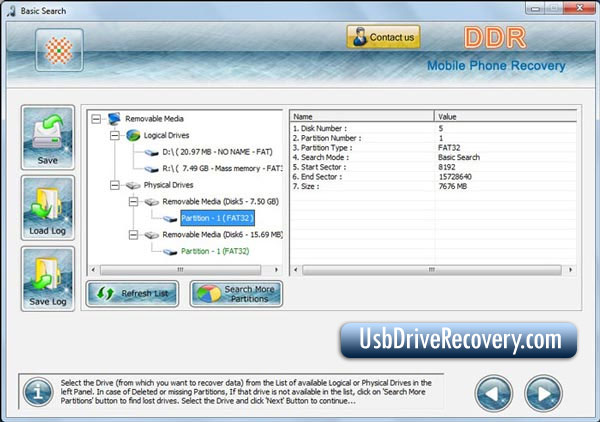Select Removable Media Disk5 - 7.50 GB

click(220, 202)
